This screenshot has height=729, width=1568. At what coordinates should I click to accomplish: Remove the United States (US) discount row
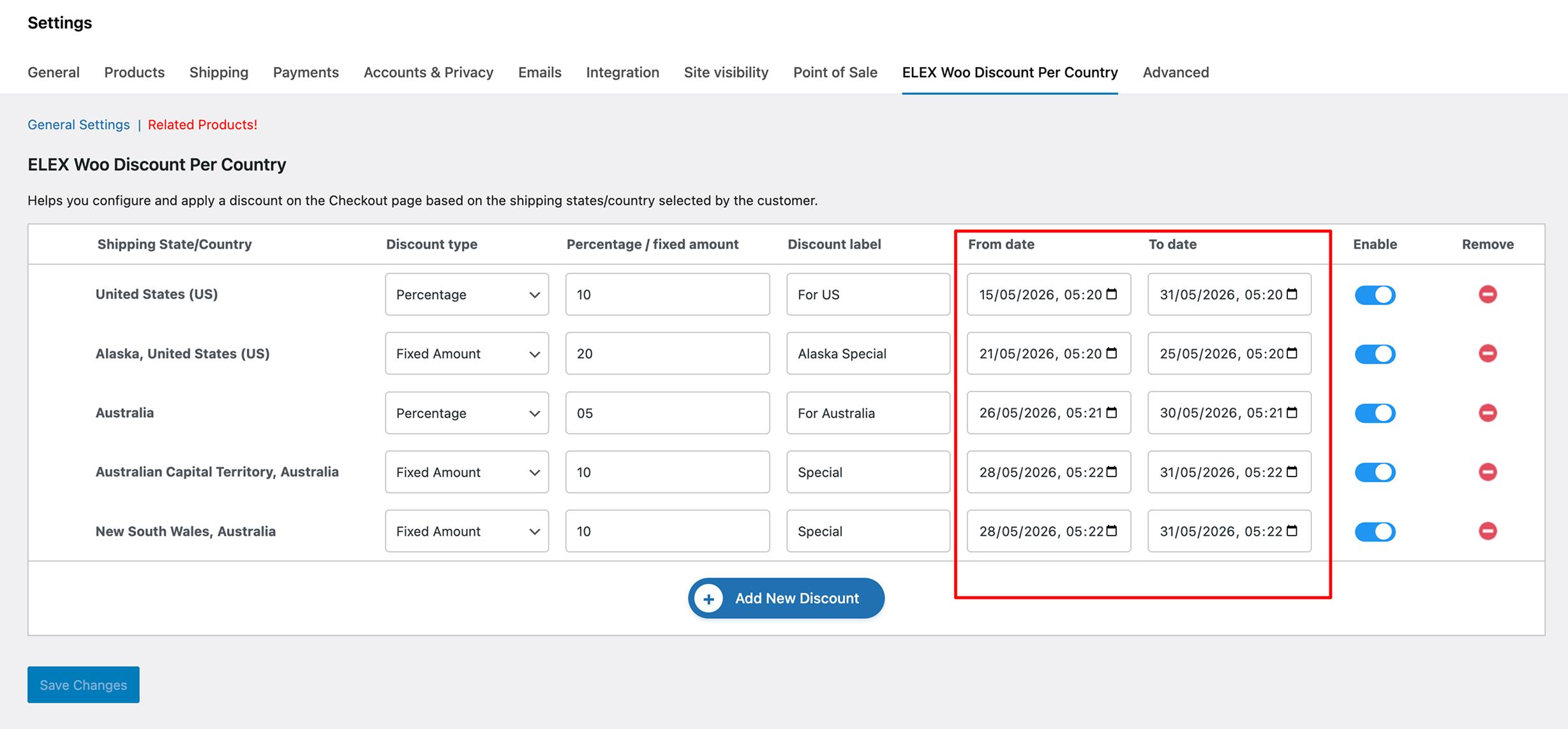click(1488, 294)
